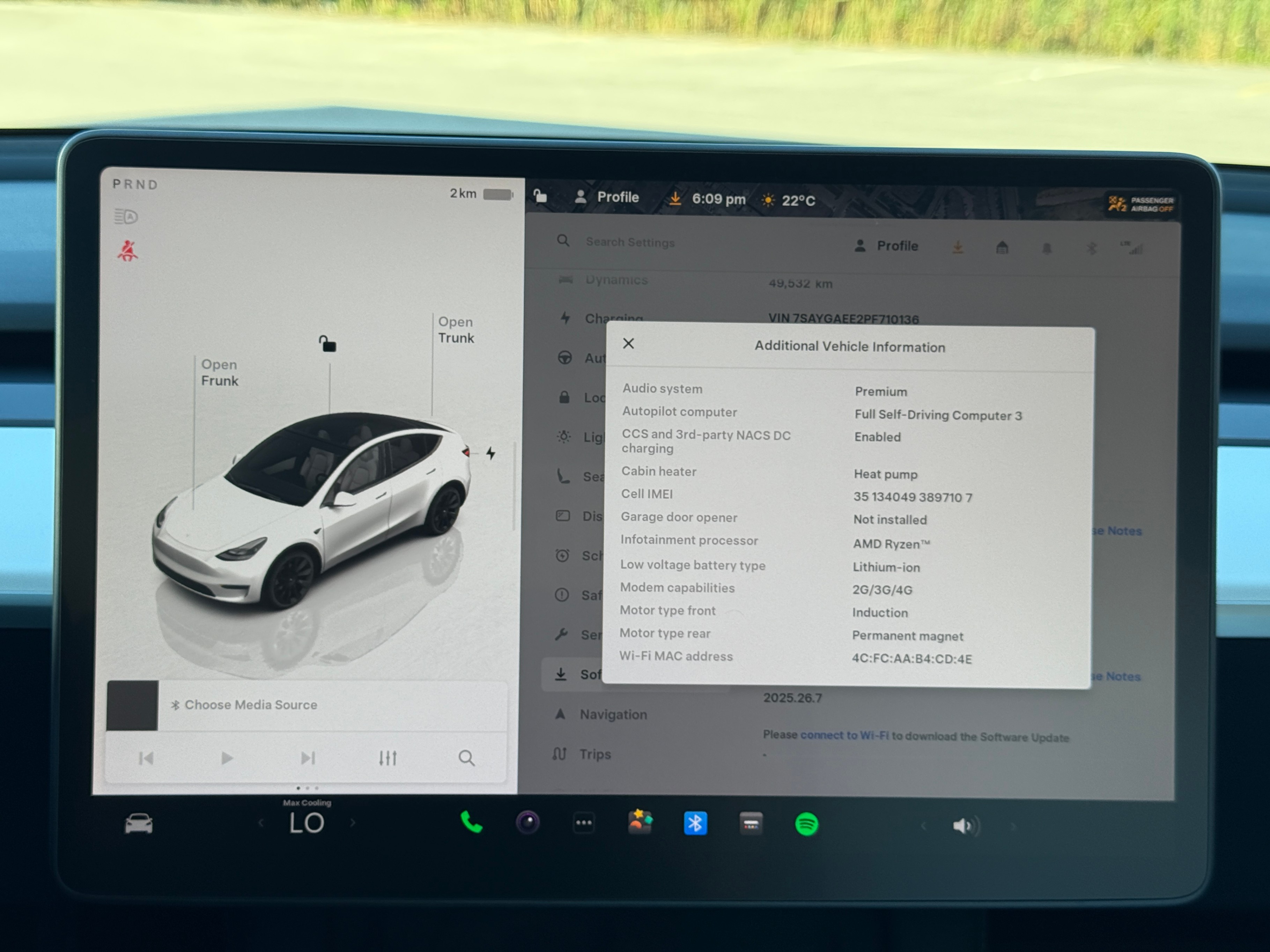Decrease temperature with left chevron
Screen dimensions: 1270x952
[x=261, y=824]
